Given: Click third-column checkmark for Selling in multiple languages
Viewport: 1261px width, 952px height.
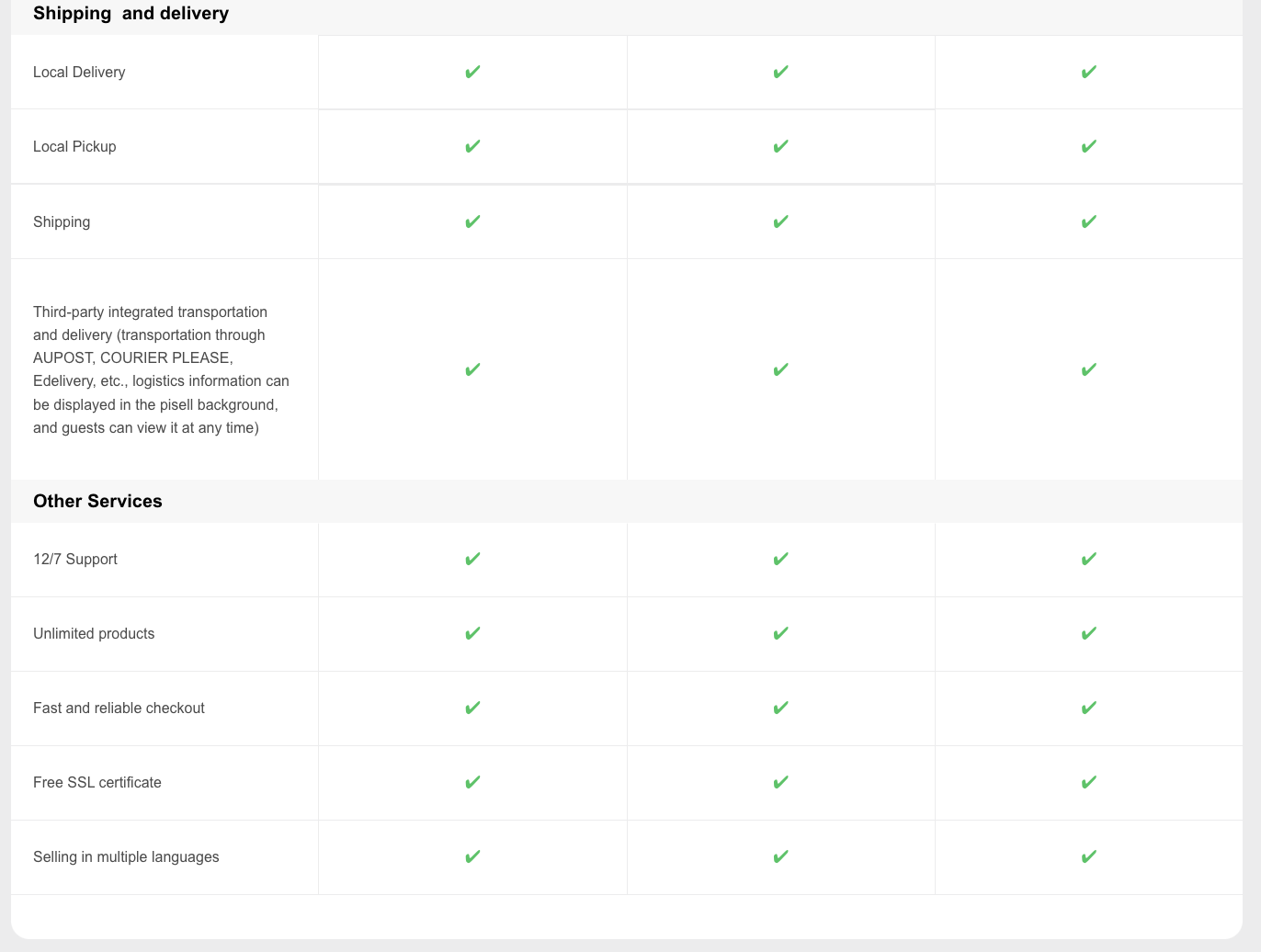Looking at the screenshot, I should click(1088, 856).
